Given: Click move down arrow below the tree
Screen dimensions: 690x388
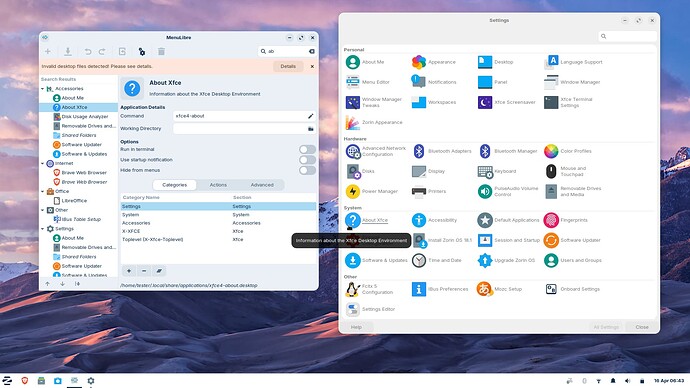Looking at the screenshot, I should point(62,284).
